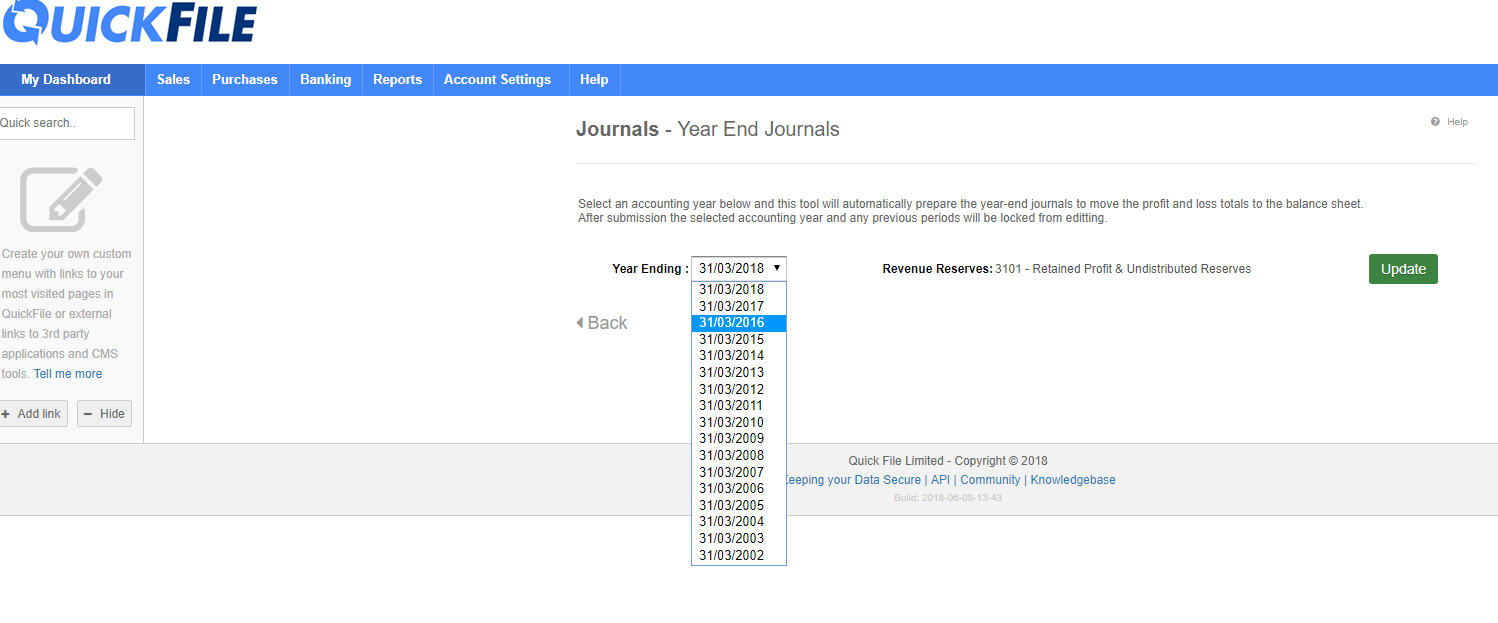This screenshot has height=623, width=1498.
Task: Go Back from Year End Journals
Action: (602, 323)
